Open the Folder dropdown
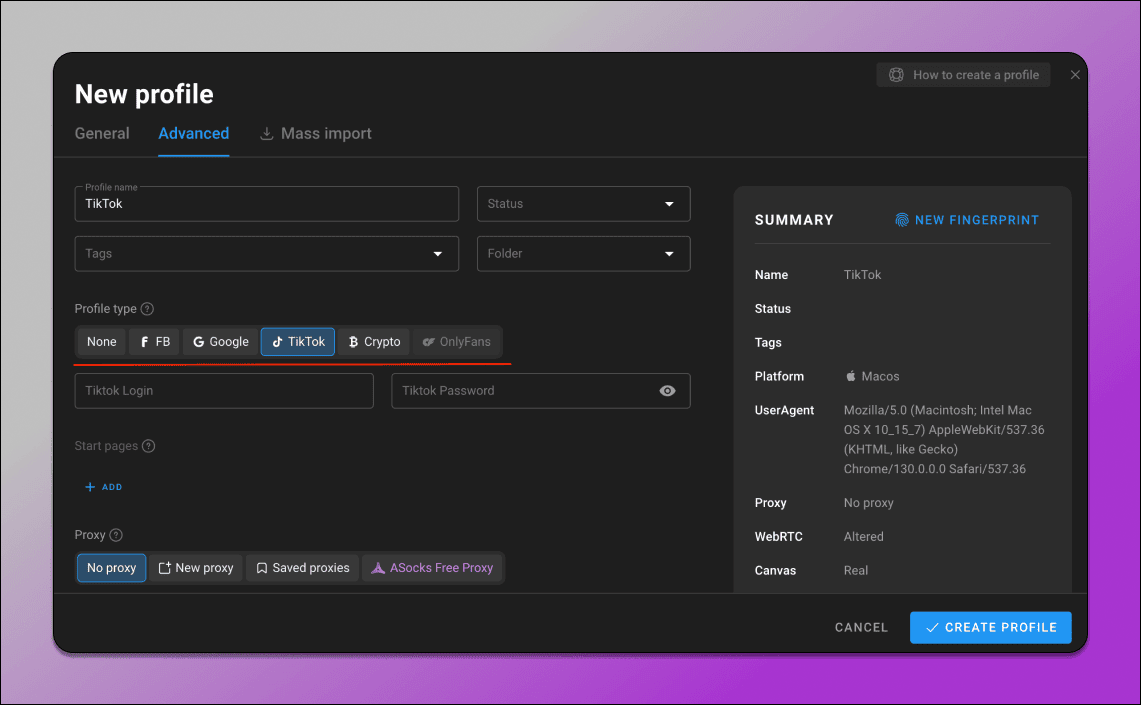 point(583,253)
